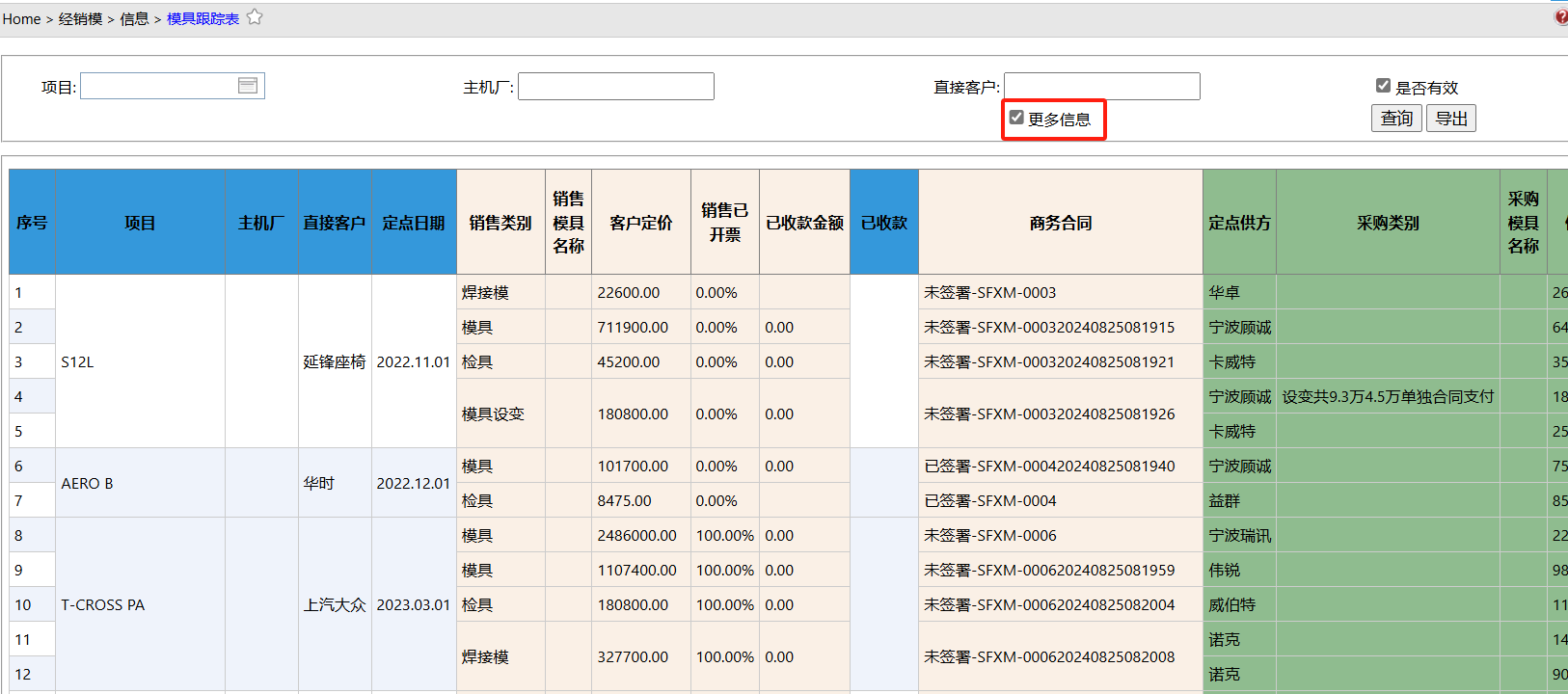Click the 导出 button
The width and height of the screenshot is (1568, 694).
[x=1451, y=119]
